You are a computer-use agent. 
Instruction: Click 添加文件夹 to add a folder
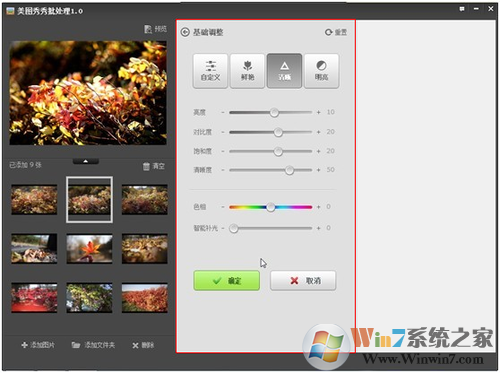pyautogui.click(x=93, y=345)
